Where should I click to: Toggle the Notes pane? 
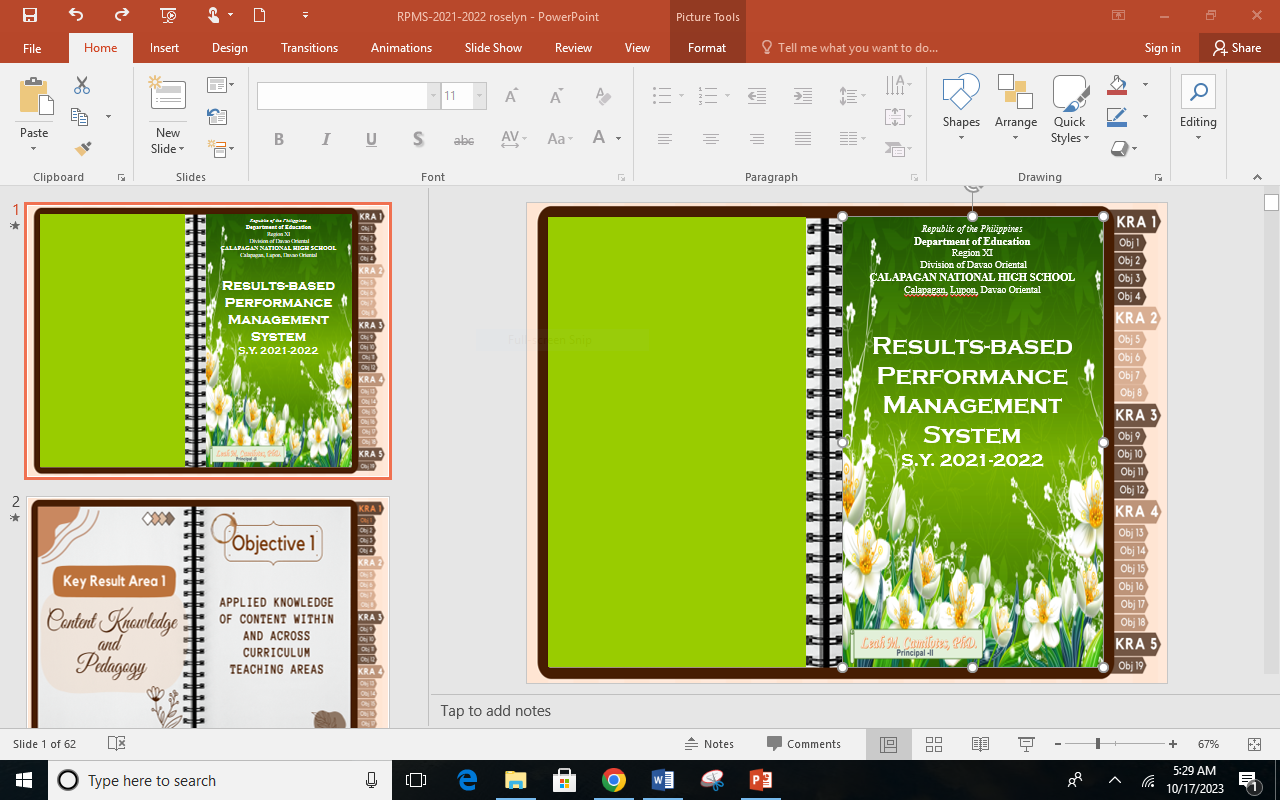(709, 744)
